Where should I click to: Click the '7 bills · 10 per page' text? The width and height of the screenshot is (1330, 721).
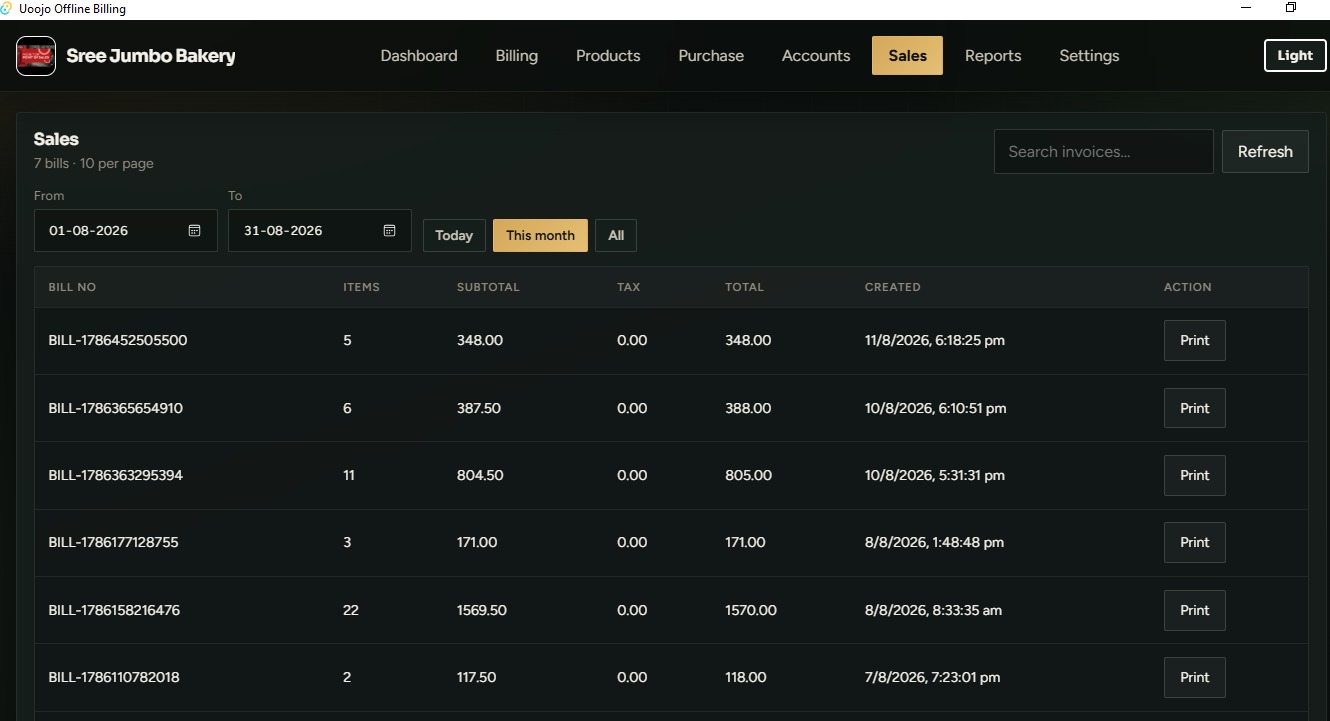coord(94,164)
